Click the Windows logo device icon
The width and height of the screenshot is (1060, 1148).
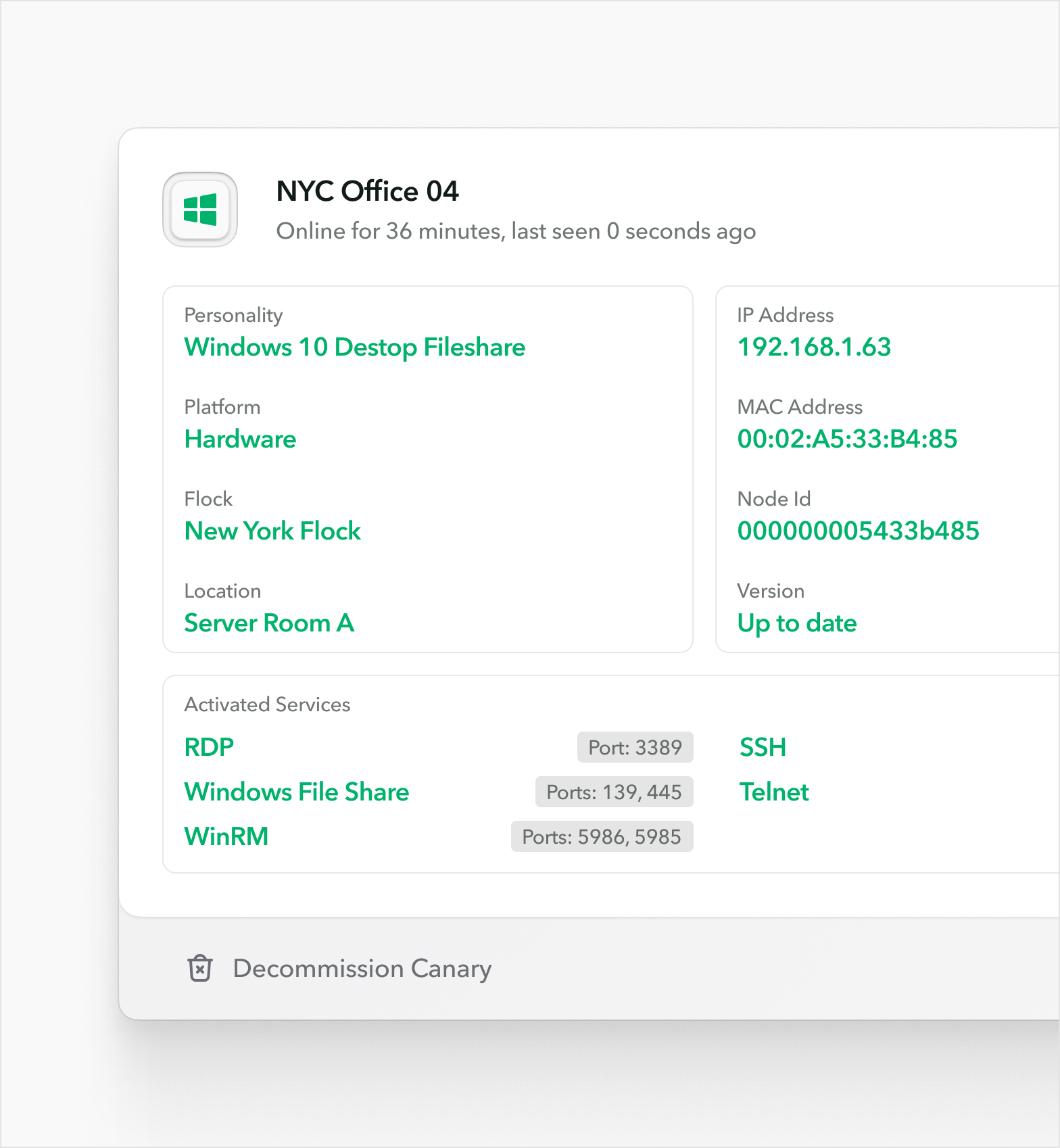pos(200,210)
